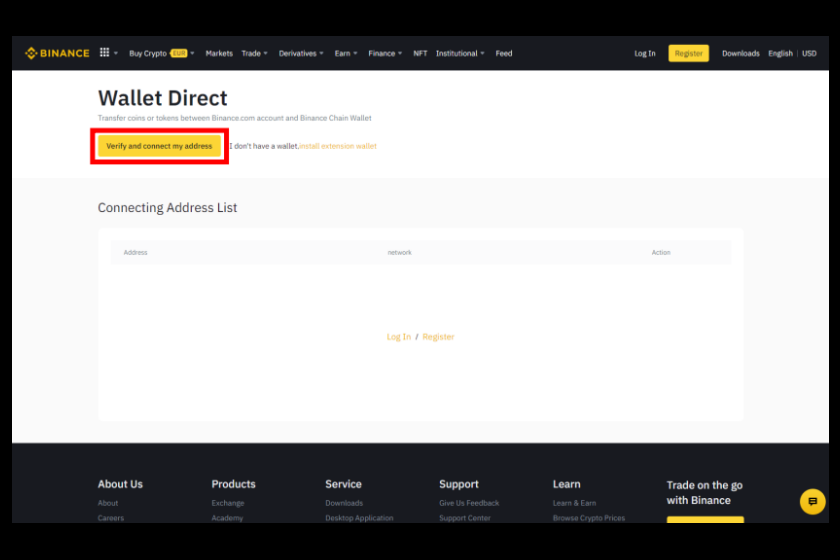The width and height of the screenshot is (840, 560).
Task: Click the Action column header
Action: point(661,252)
